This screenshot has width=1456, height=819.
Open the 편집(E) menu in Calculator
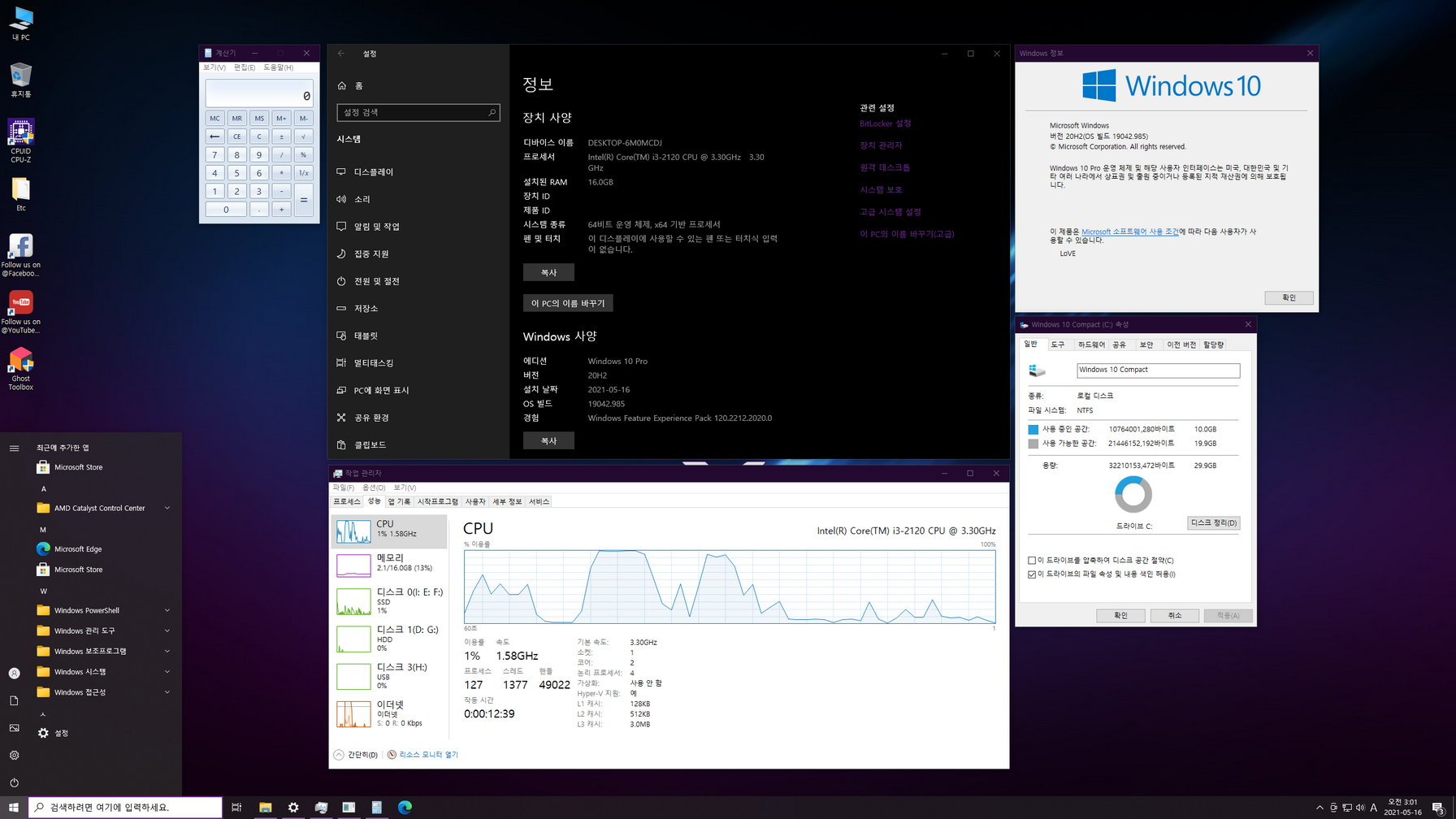point(245,67)
